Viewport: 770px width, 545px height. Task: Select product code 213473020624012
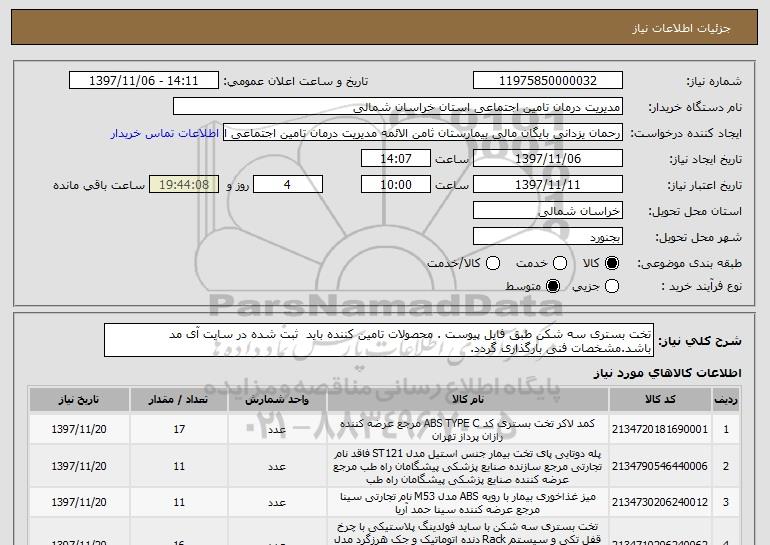[x=660, y=502]
